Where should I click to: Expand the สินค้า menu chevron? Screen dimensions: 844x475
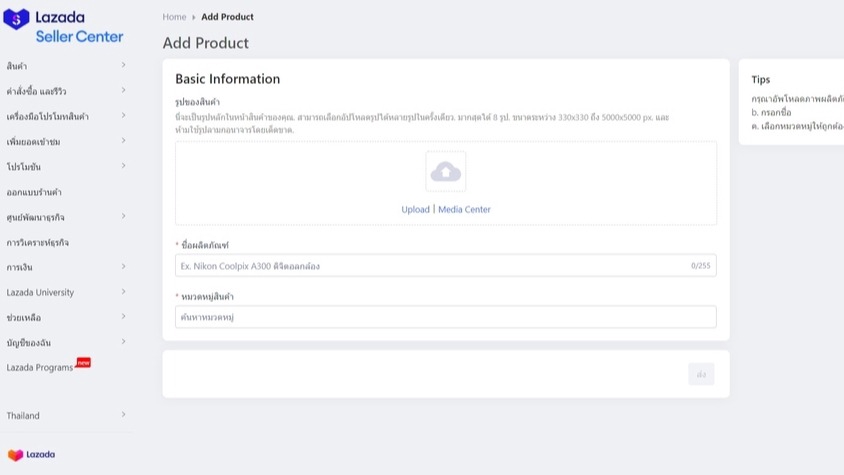click(x=123, y=66)
